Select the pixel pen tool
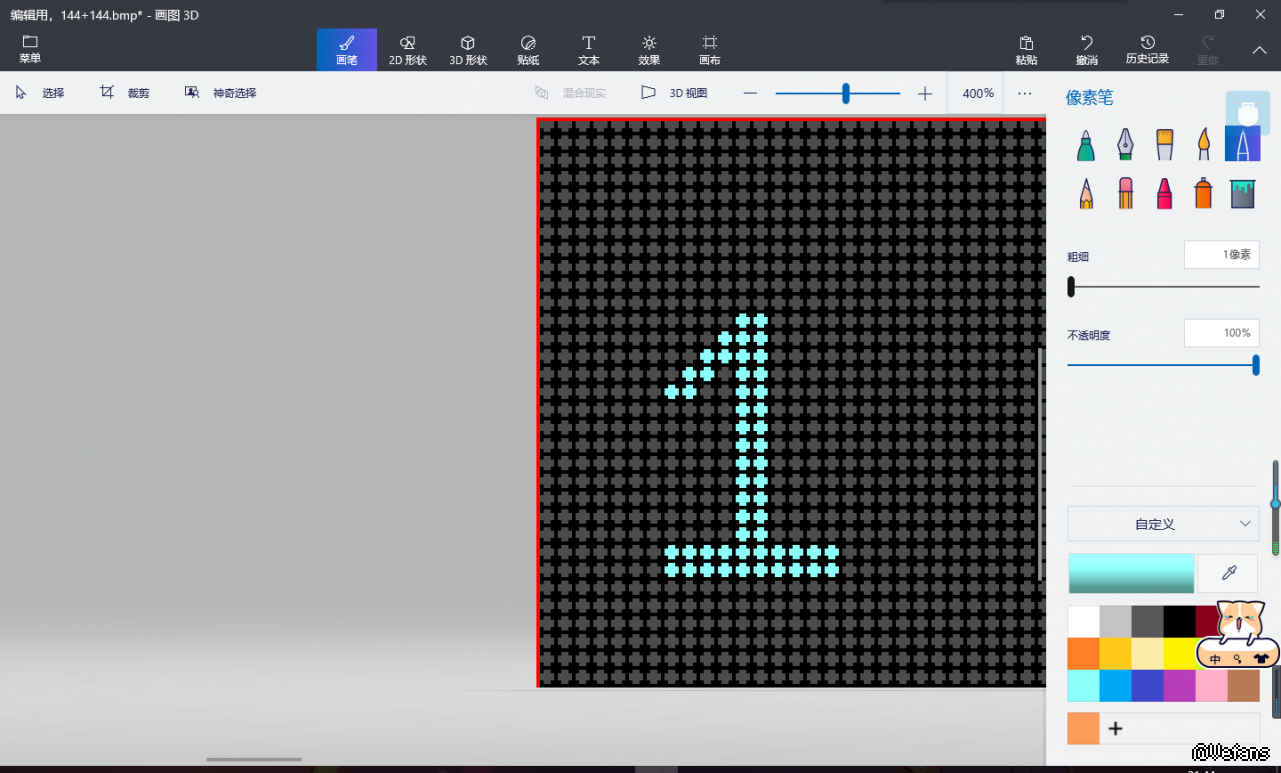Image resolution: width=1281 pixels, height=773 pixels. [x=1243, y=145]
